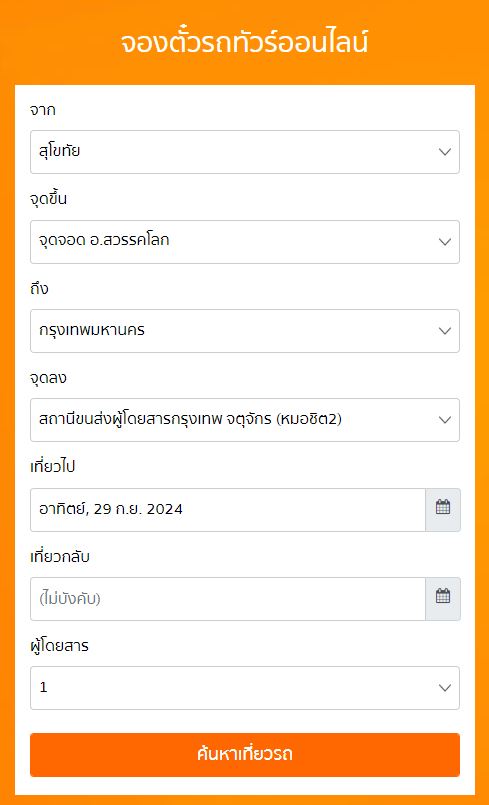Click the chevron arrow beside กรุงเทพมหานคร

[445, 331]
